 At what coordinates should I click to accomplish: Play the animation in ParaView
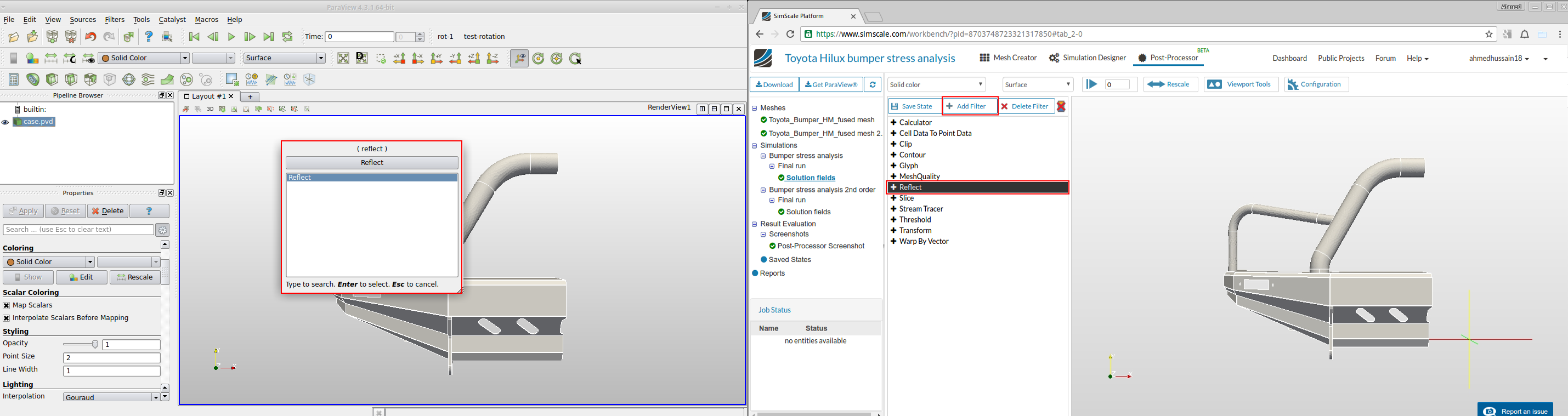tap(231, 37)
